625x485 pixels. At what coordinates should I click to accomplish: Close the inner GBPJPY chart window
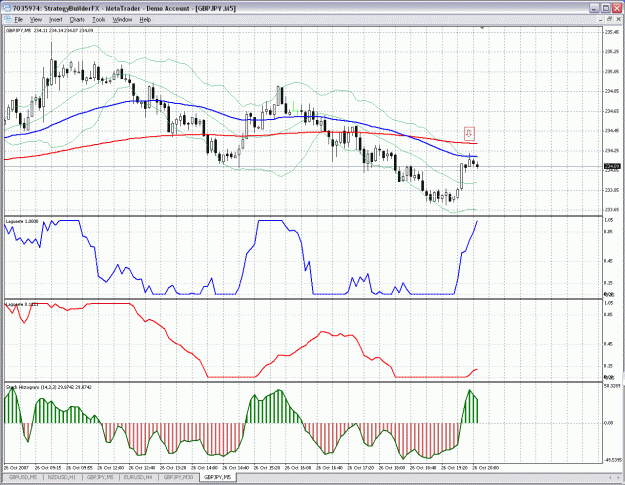tap(617, 19)
